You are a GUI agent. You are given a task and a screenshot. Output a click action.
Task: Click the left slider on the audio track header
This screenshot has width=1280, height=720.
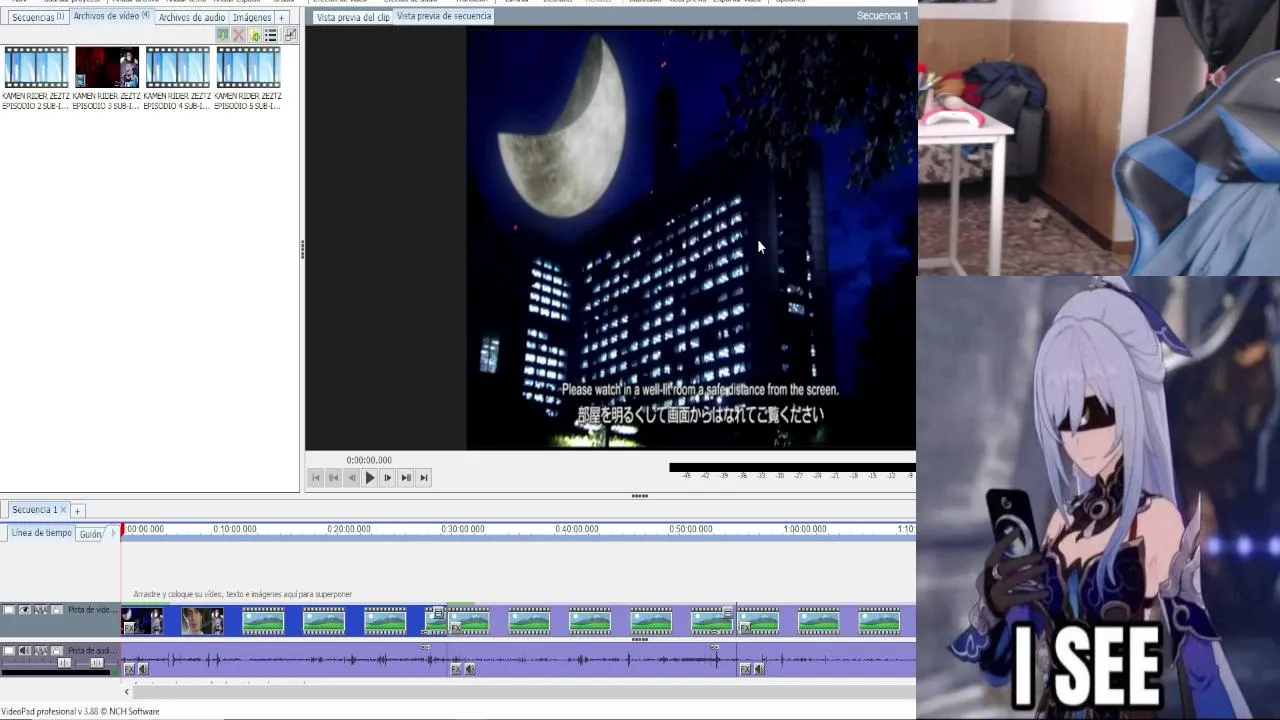click(x=64, y=663)
